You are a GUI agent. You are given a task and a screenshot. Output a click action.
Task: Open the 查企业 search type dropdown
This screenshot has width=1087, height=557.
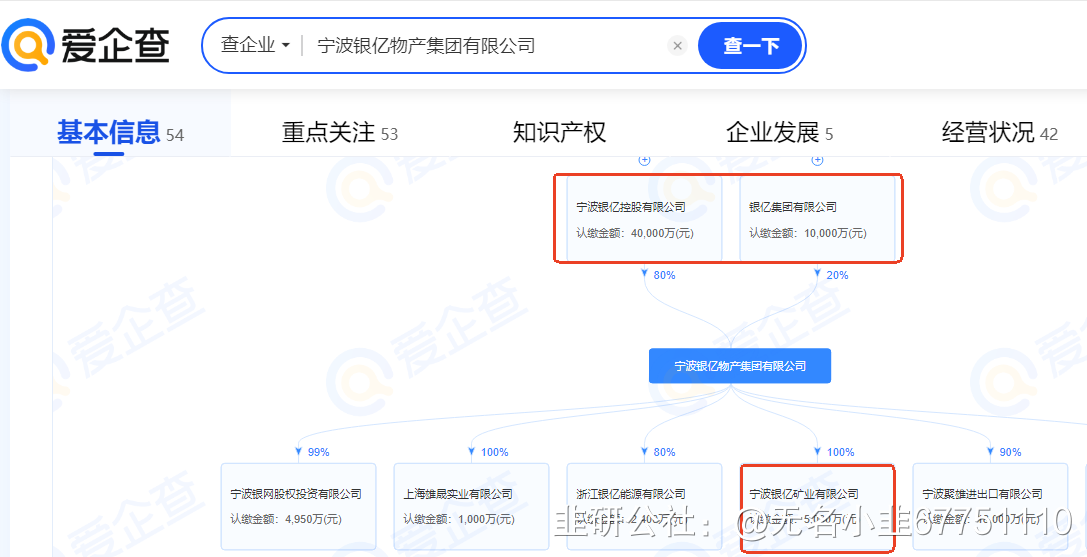point(255,46)
